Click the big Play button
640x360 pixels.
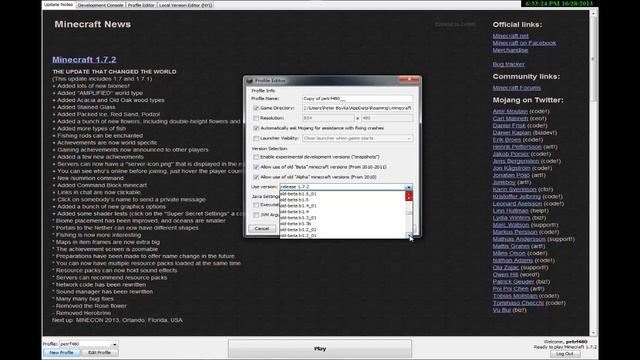click(320, 349)
